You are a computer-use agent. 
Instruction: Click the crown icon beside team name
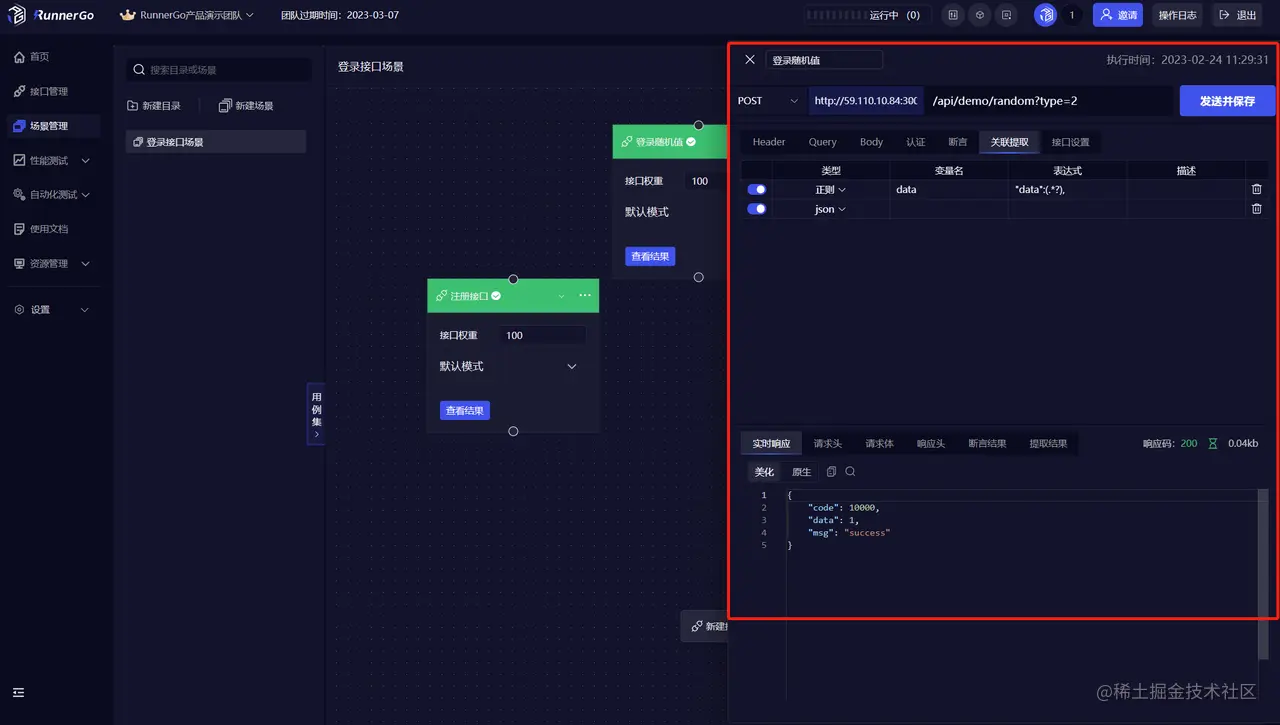click(127, 15)
